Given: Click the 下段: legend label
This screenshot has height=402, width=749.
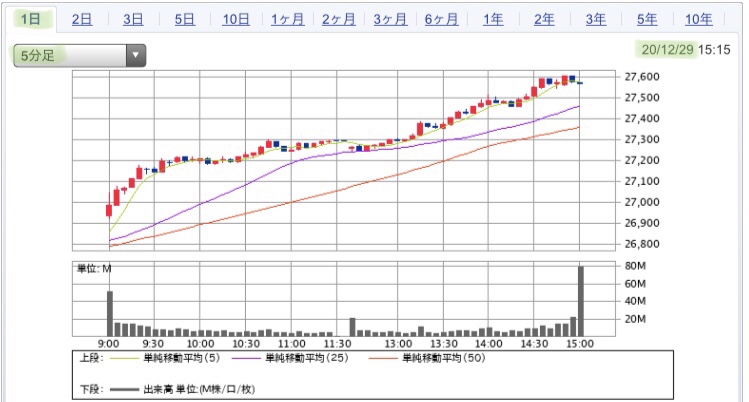Looking at the screenshot, I should [91, 389].
